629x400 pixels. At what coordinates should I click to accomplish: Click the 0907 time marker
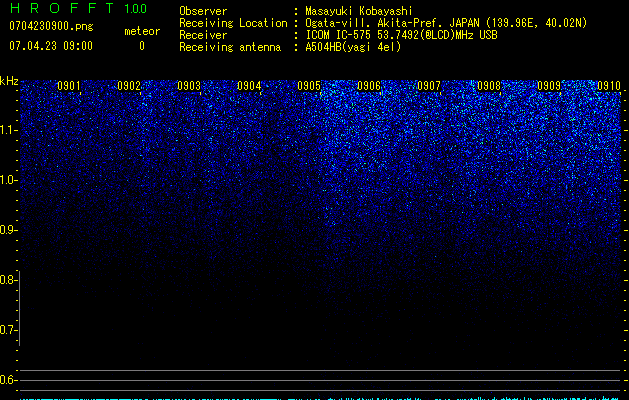coord(429,86)
